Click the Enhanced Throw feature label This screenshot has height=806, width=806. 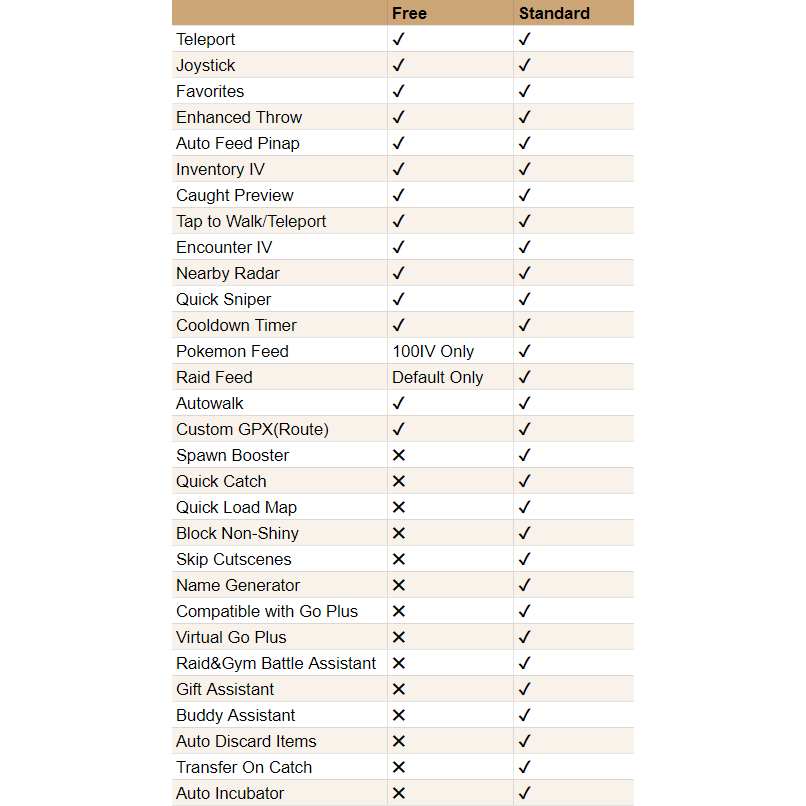pos(239,118)
